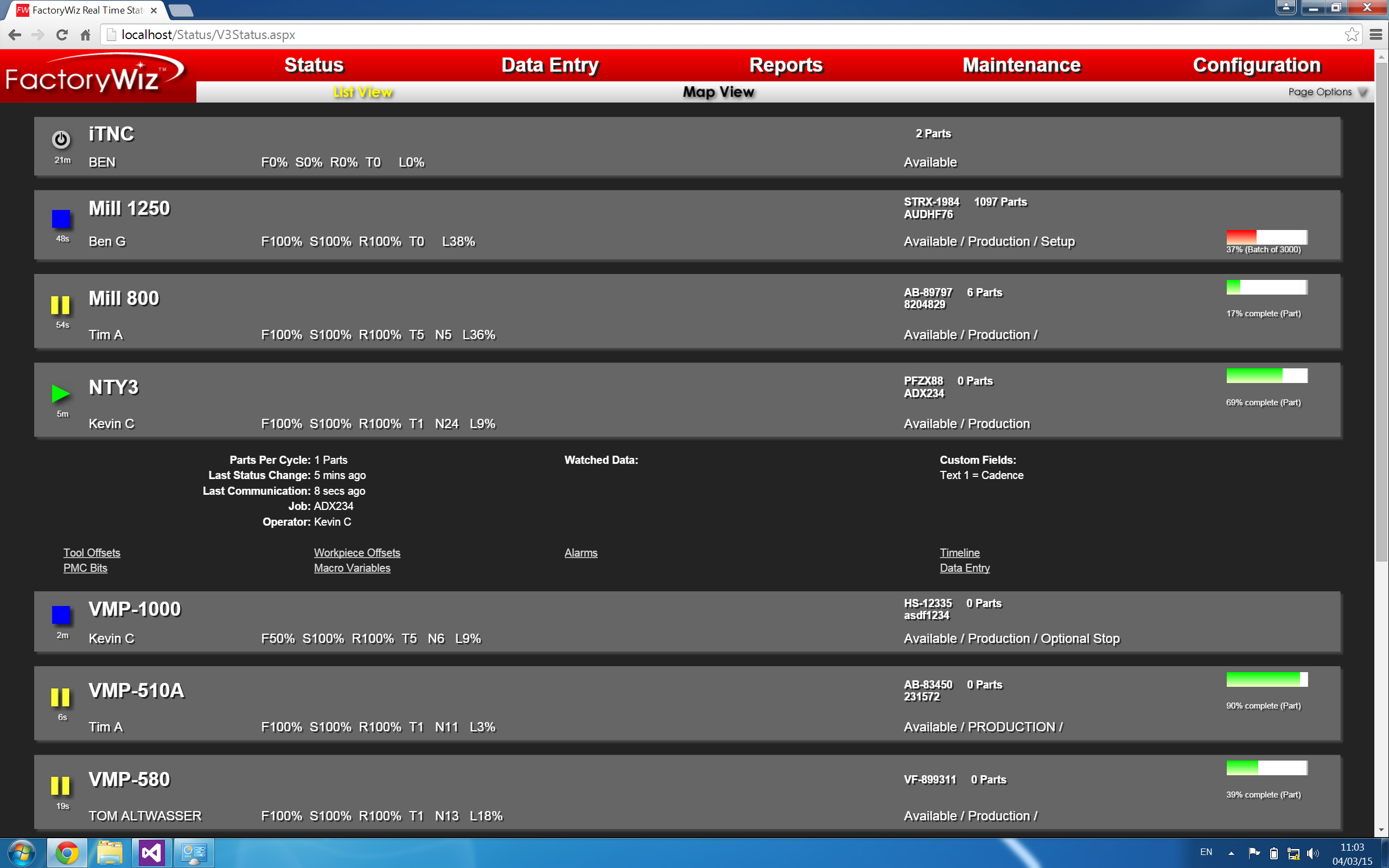This screenshot has height=868, width=1389.
Task: Click Mill 800 17% complete progress bar
Action: [x=1267, y=287]
